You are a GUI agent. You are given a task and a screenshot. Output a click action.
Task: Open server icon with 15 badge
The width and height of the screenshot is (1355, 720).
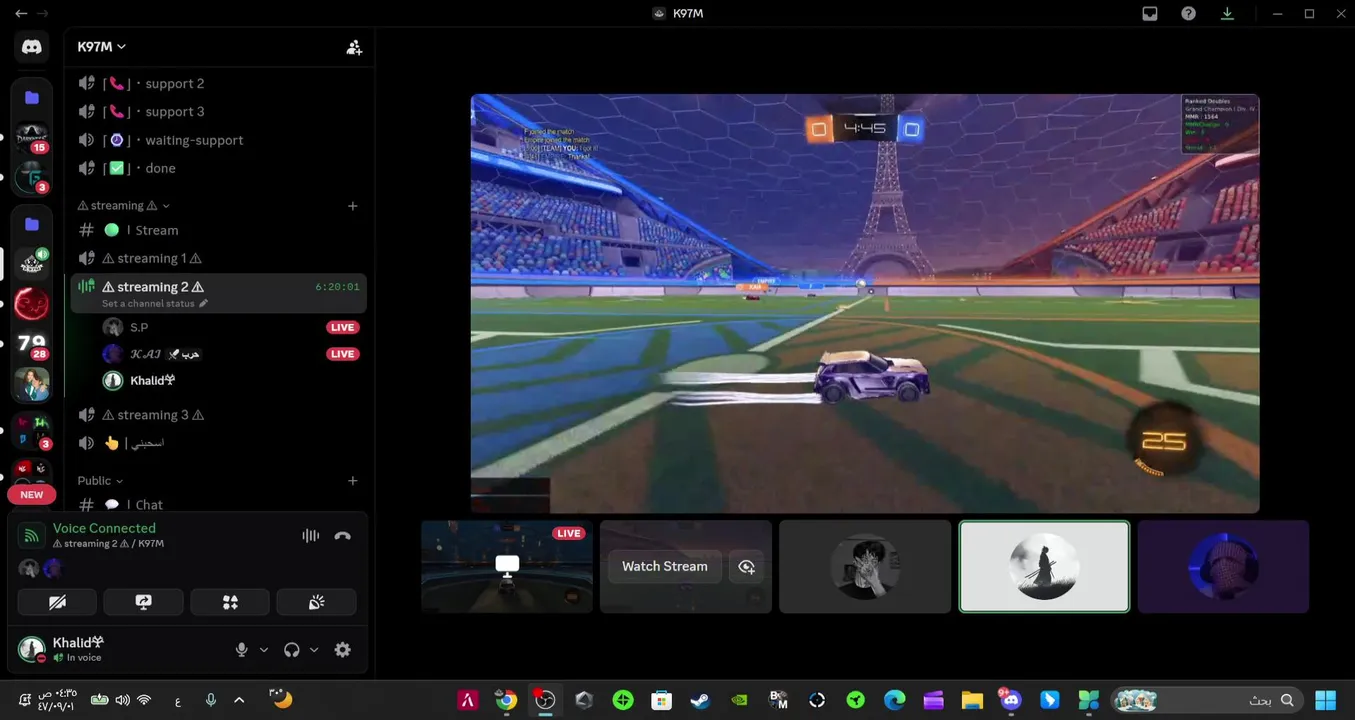pyautogui.click(x=32, y=139)
